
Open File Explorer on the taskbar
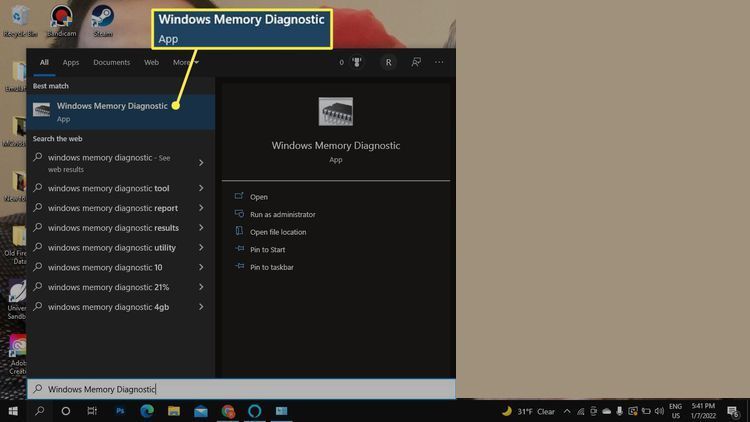(174, 411)
